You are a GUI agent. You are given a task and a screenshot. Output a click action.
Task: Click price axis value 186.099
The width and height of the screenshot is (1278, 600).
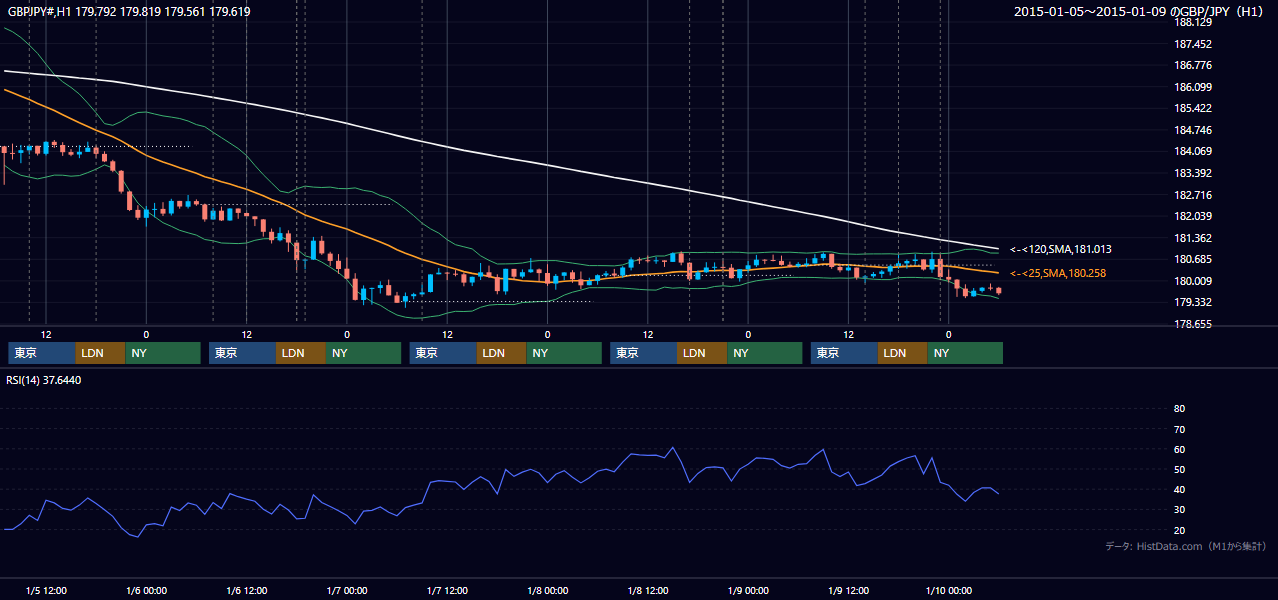(x=1192, y=87)
